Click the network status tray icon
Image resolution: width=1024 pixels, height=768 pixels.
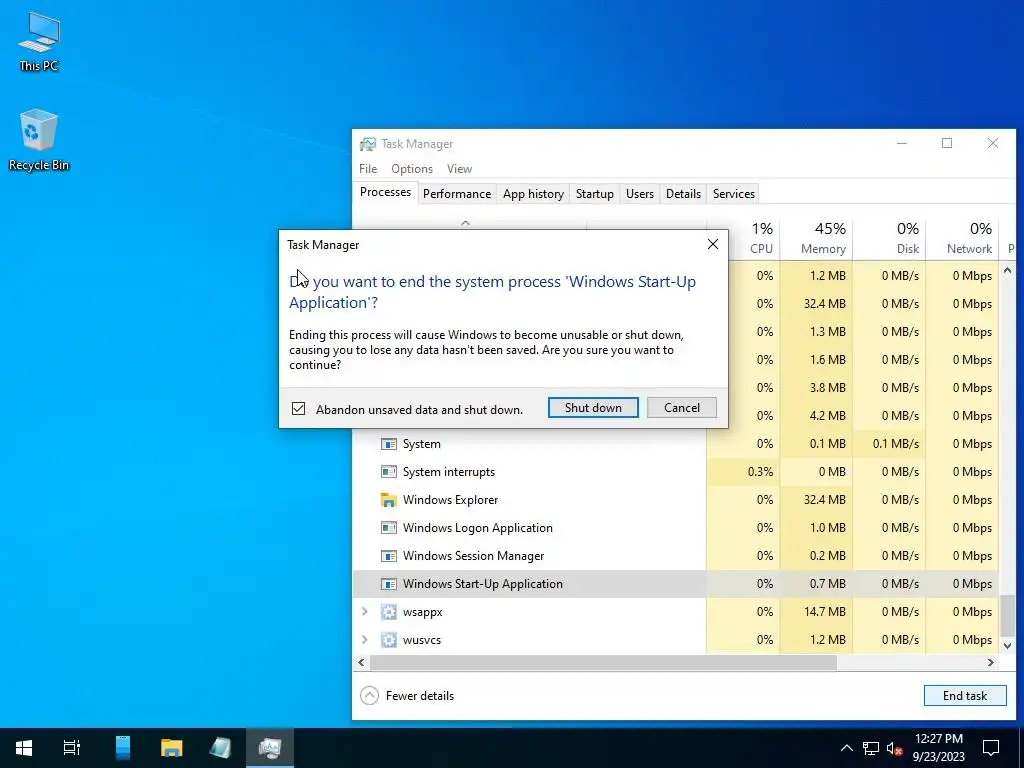871,748
